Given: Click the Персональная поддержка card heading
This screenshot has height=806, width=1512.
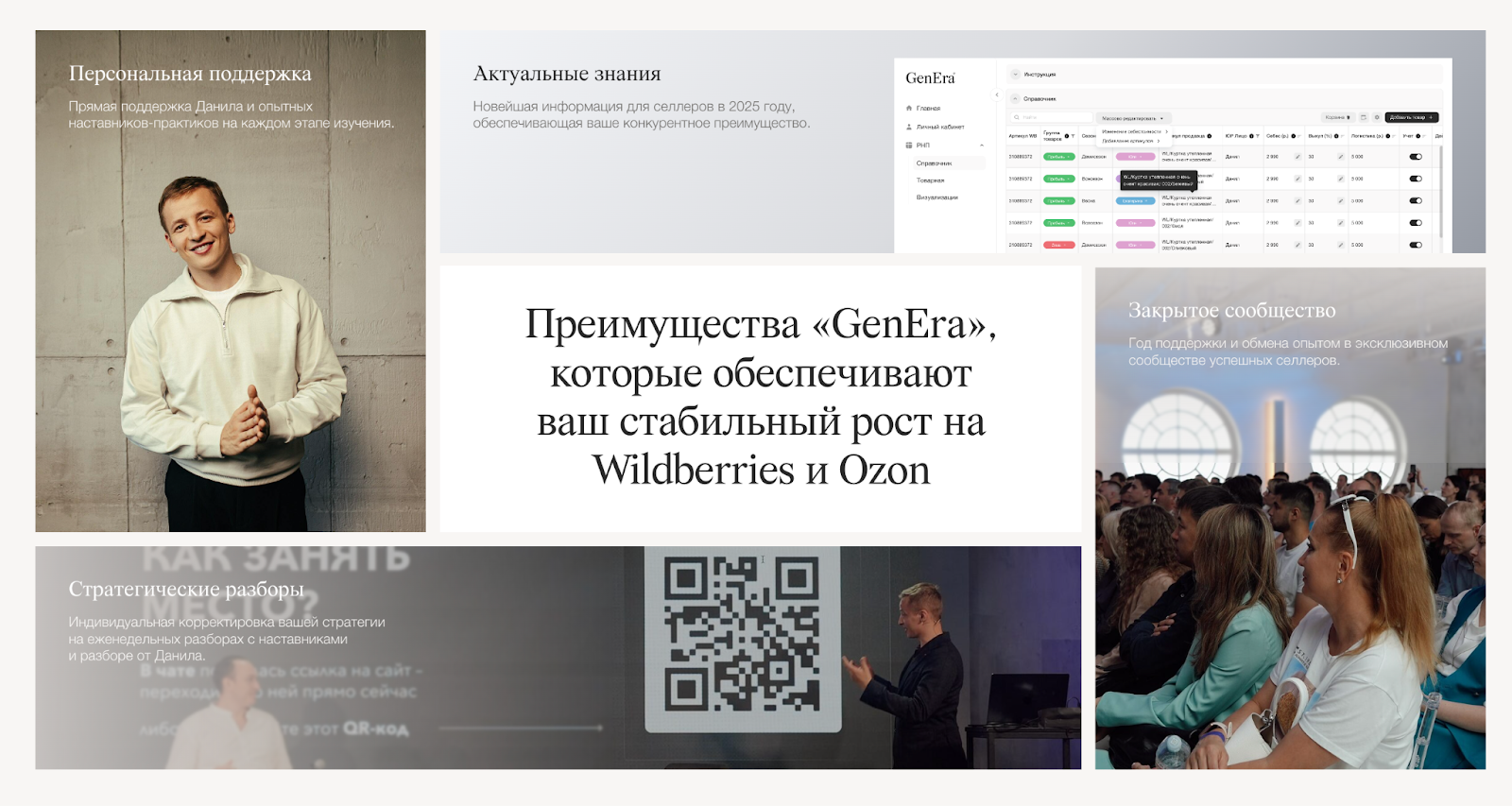Looking at the screenshot, I should pyautogui.click(x=190, y=74).
